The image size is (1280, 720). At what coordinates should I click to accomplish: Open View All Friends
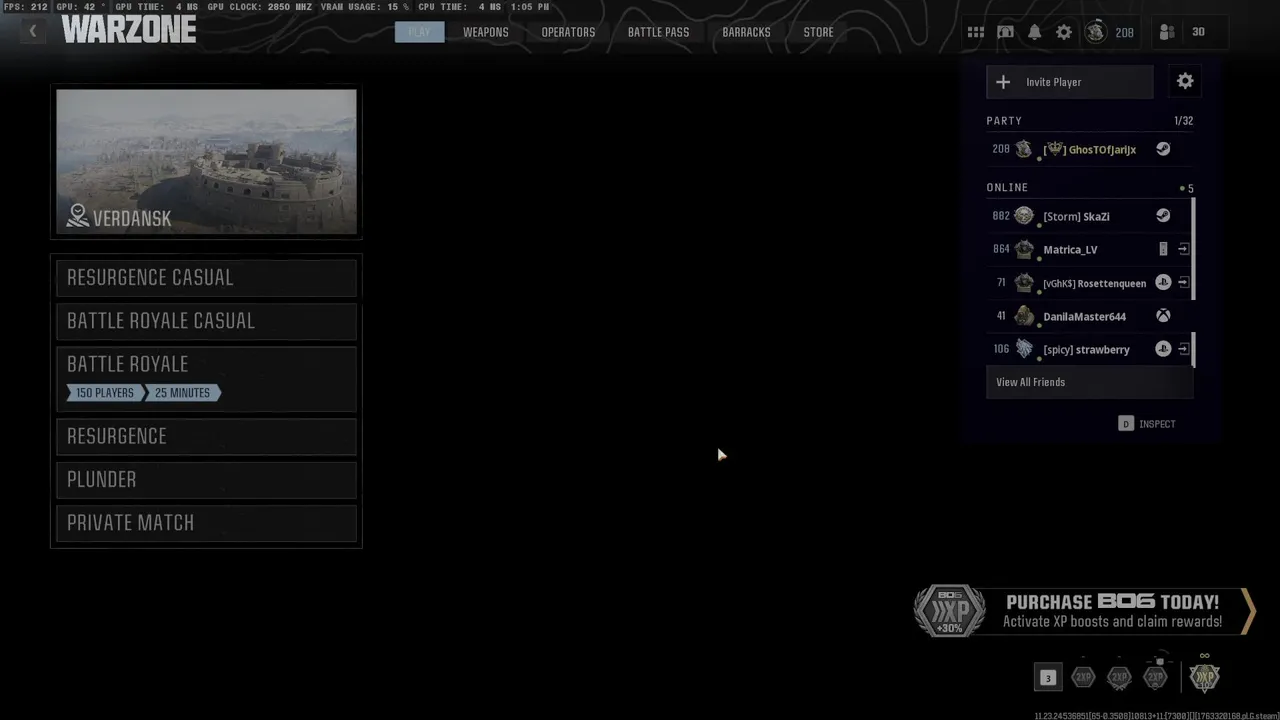tap(1089, 382)
